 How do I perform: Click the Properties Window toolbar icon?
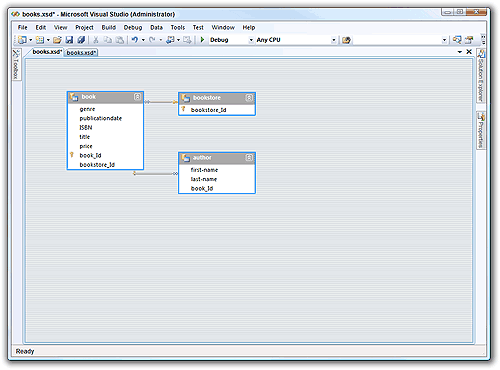pyautogui.click(x=469, y=40)
